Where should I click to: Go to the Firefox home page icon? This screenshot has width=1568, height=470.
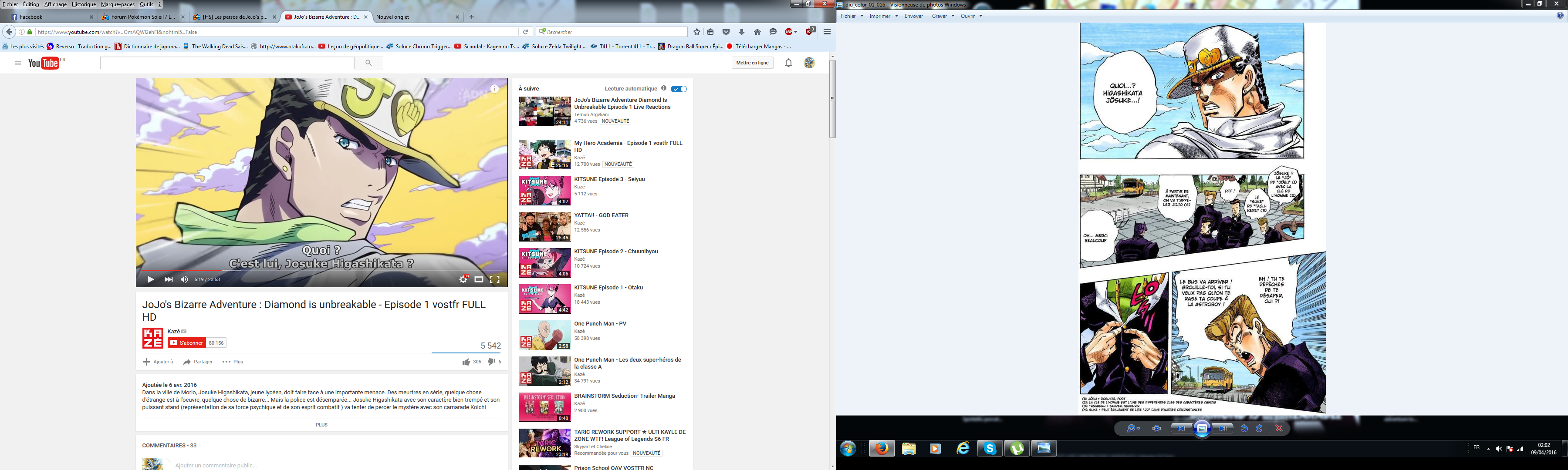pos(757,32)
